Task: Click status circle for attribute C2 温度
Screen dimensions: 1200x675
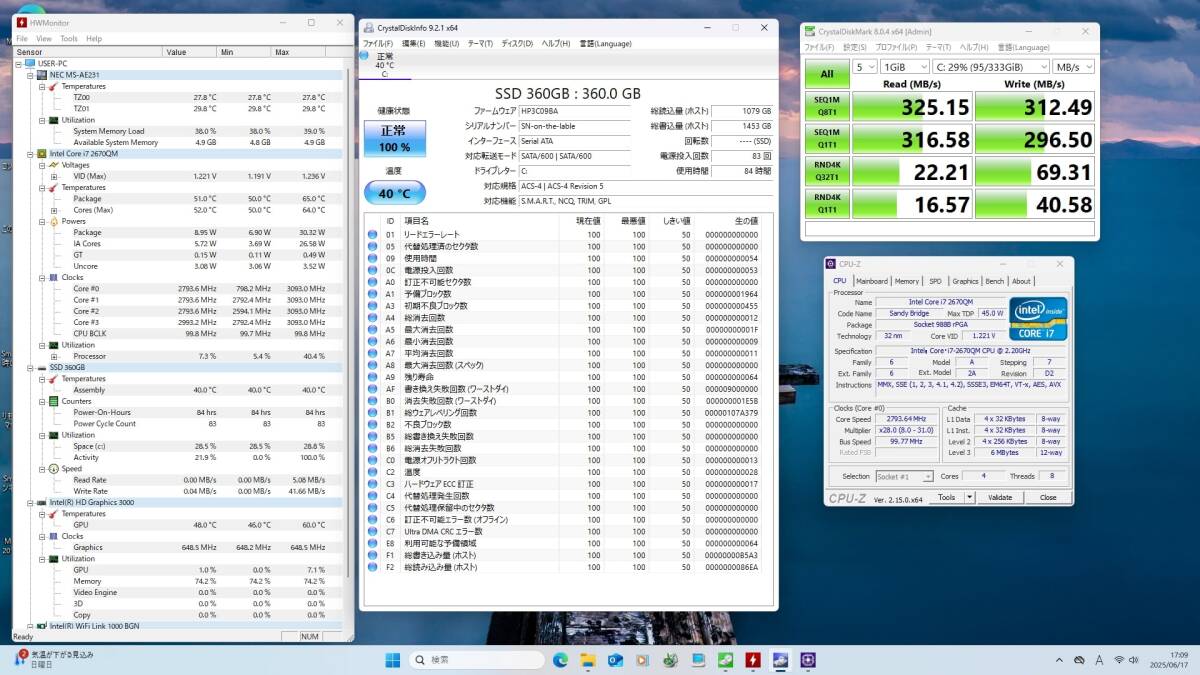Action: pyautogui.click(x=372, y=472)
